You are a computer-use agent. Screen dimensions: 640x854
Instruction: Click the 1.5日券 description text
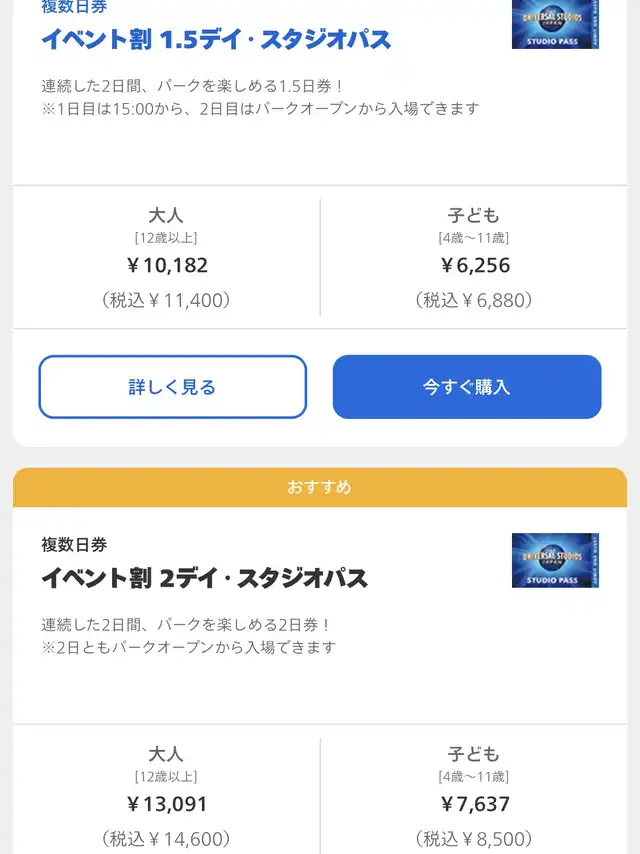(192, 86)
